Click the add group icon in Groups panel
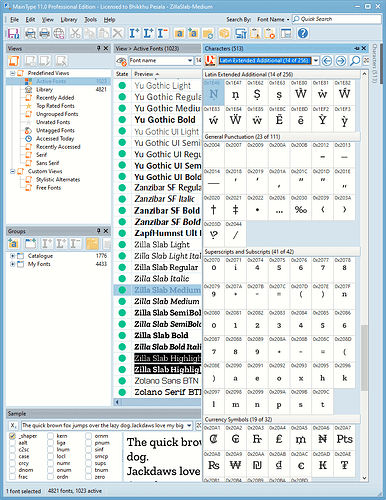This screenshot has height=500, width=386. [14, 244]
